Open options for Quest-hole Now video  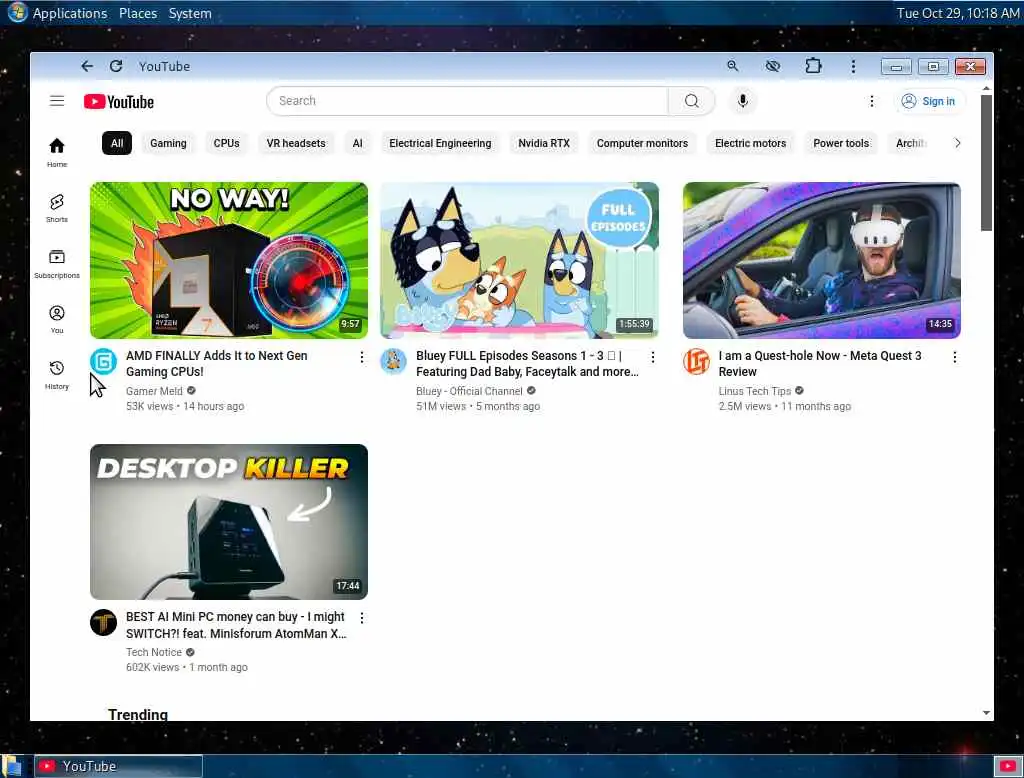tap(954, 357)
